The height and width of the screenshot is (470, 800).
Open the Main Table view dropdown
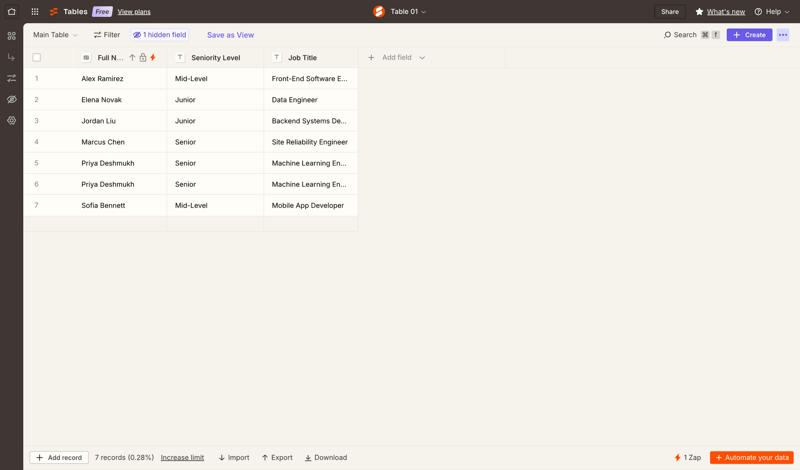point(55,35)
